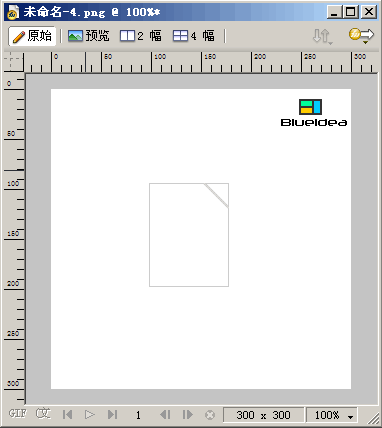Click the document icon in title bar
382x428 pixels.
pyautogui.click(x=13, y=12)
